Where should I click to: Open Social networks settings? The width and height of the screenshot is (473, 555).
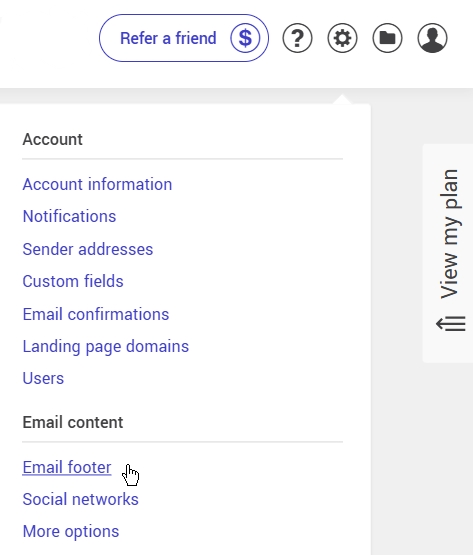(x=81, y=499)
